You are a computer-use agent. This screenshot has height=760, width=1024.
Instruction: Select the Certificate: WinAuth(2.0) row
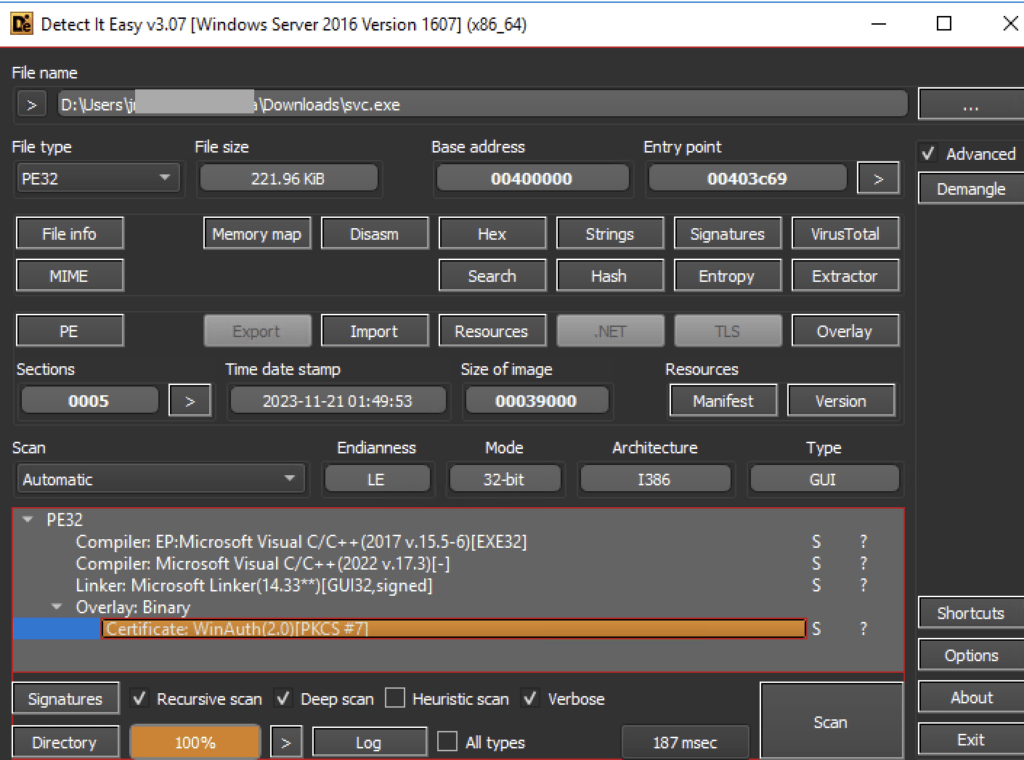(453, 629)
